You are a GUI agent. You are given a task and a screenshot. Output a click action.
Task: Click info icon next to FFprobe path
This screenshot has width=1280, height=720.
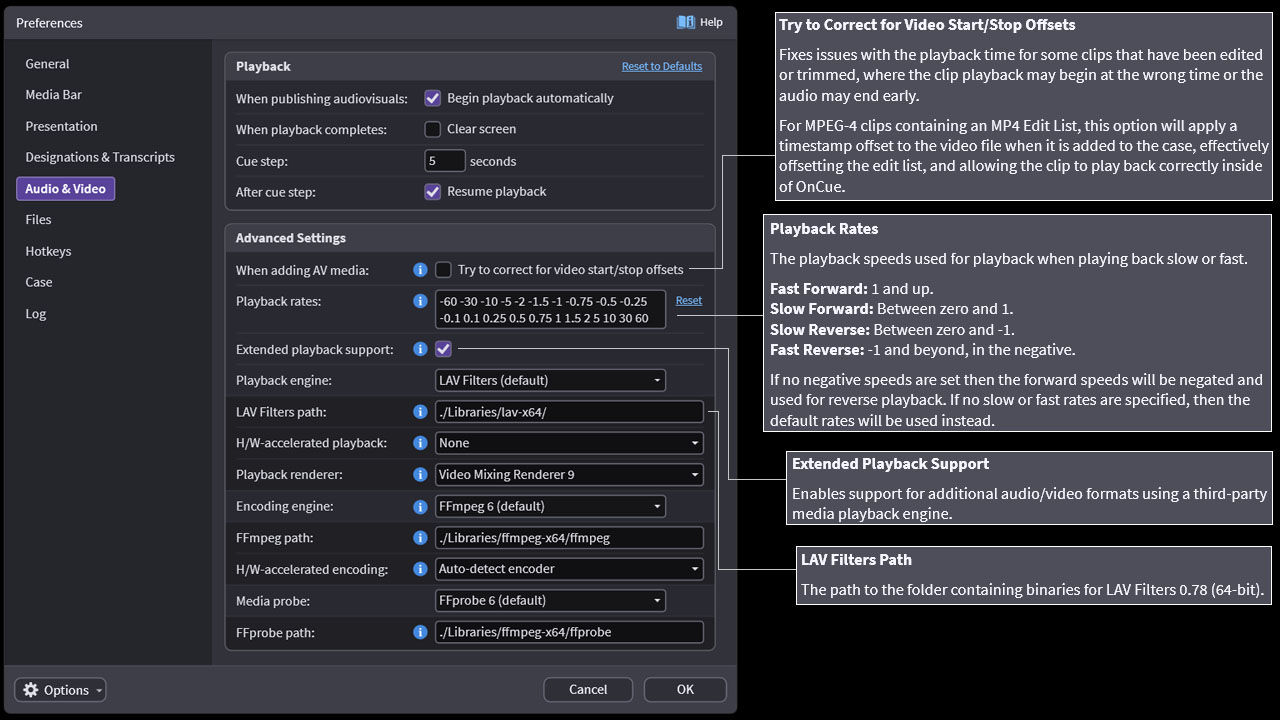click(x=420, y=632)
